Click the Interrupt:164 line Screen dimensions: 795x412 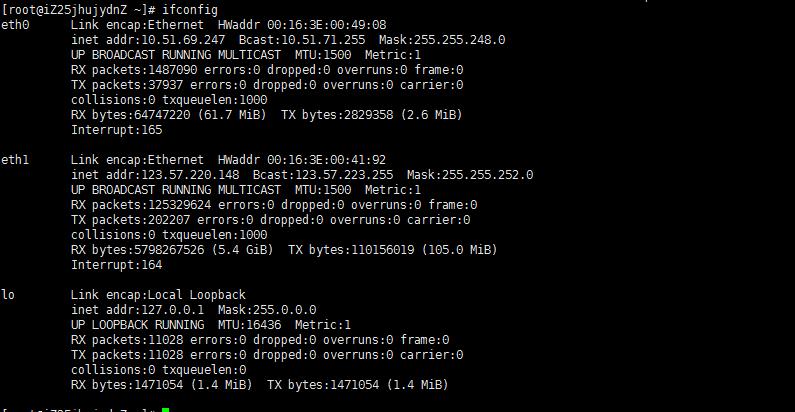(x=117, y=265)
